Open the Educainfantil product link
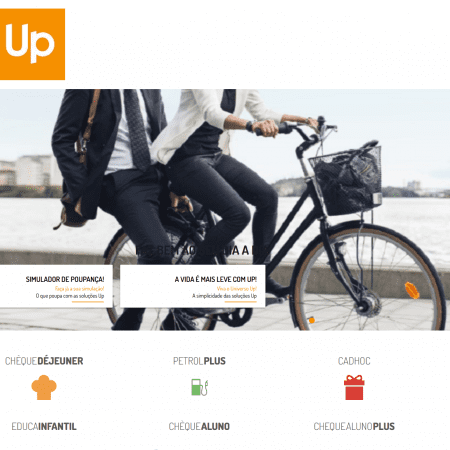The width and height of the screenshot is (450, 450). click(44, 426)
